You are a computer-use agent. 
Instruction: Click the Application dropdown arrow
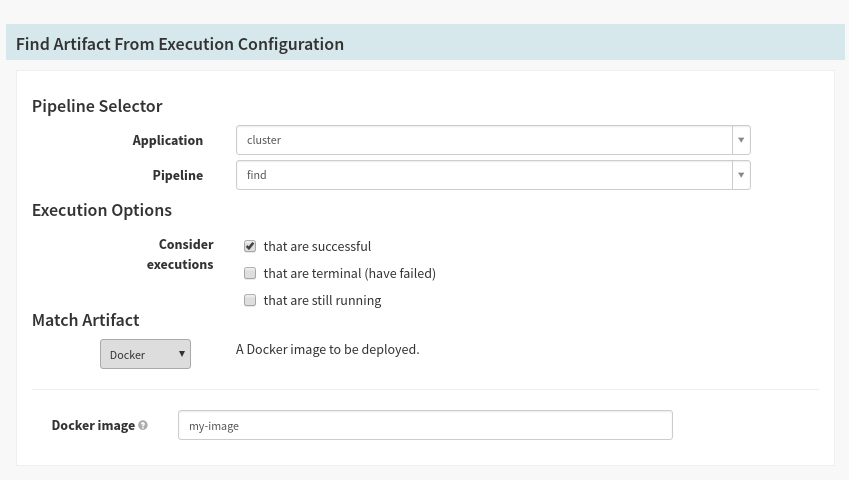(741, 140)
